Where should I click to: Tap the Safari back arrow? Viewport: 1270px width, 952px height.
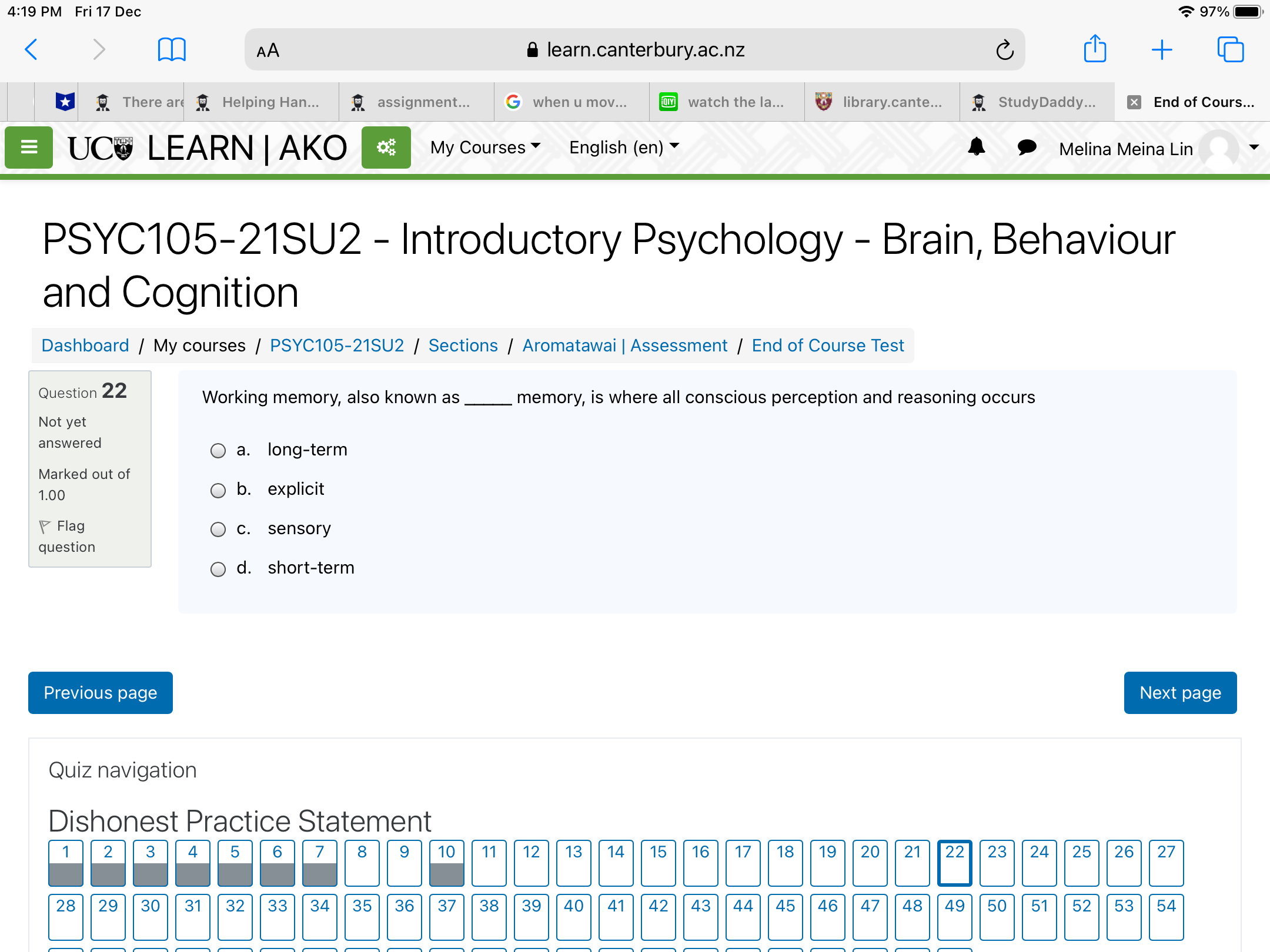(x=32, y=50)
